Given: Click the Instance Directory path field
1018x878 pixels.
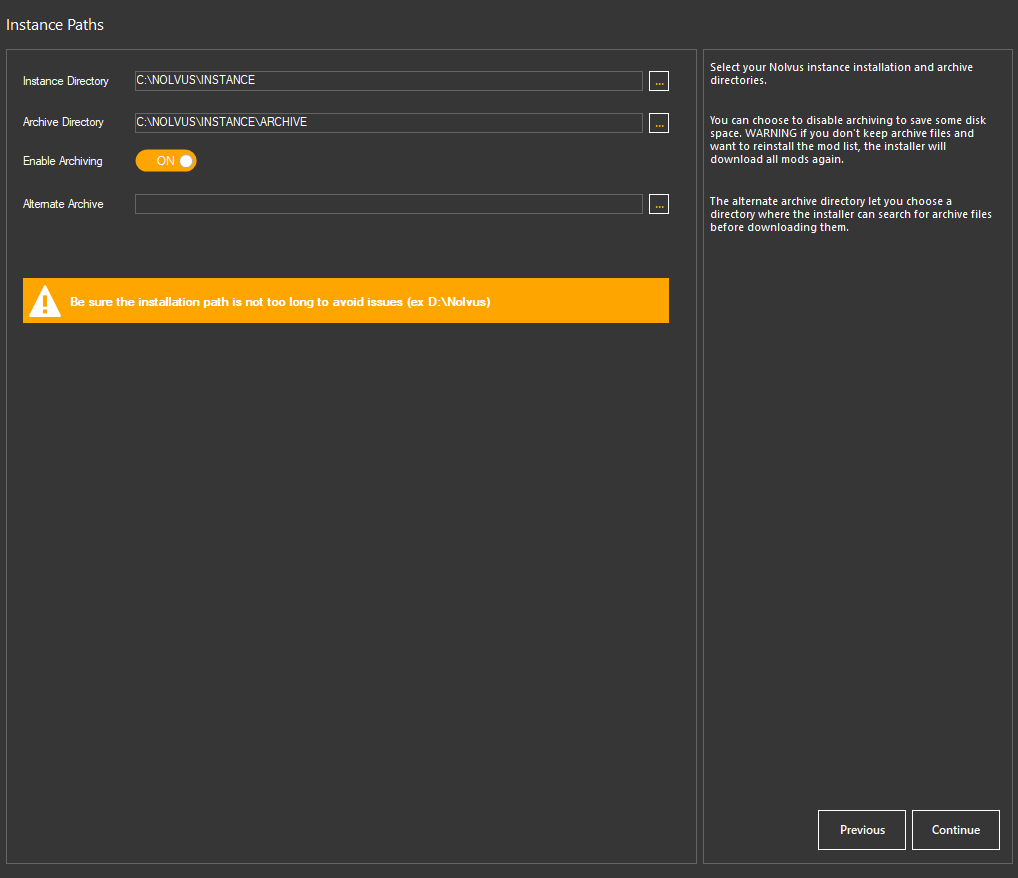Looking at the screenshot, I should pos(388,81).
